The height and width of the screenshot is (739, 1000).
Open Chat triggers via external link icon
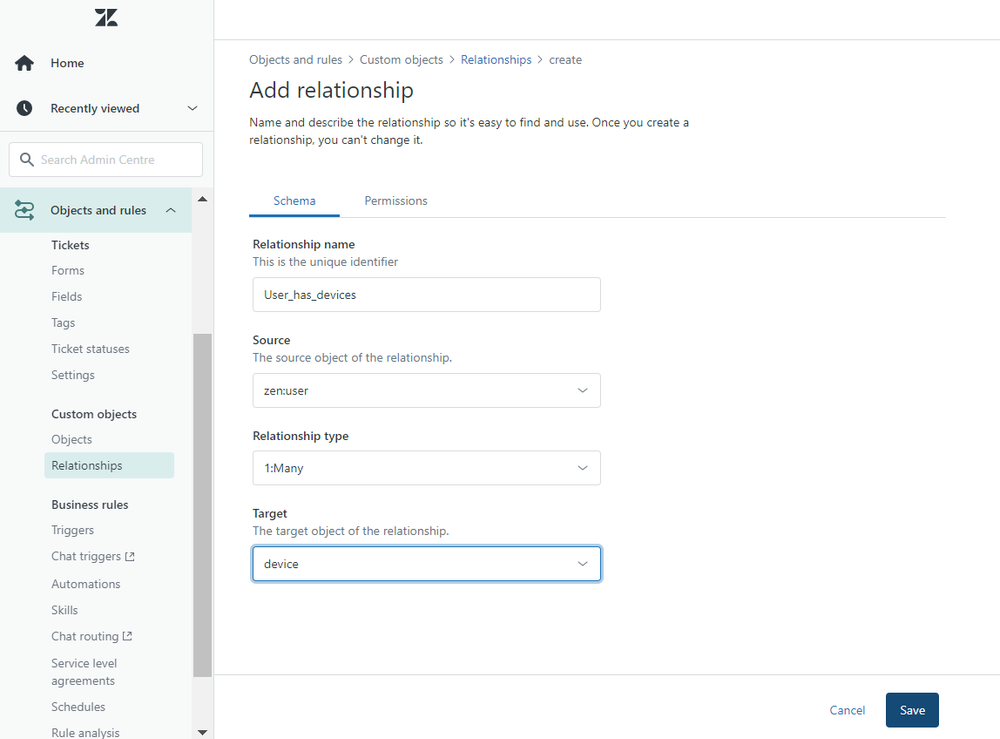[x=132, y=556]
